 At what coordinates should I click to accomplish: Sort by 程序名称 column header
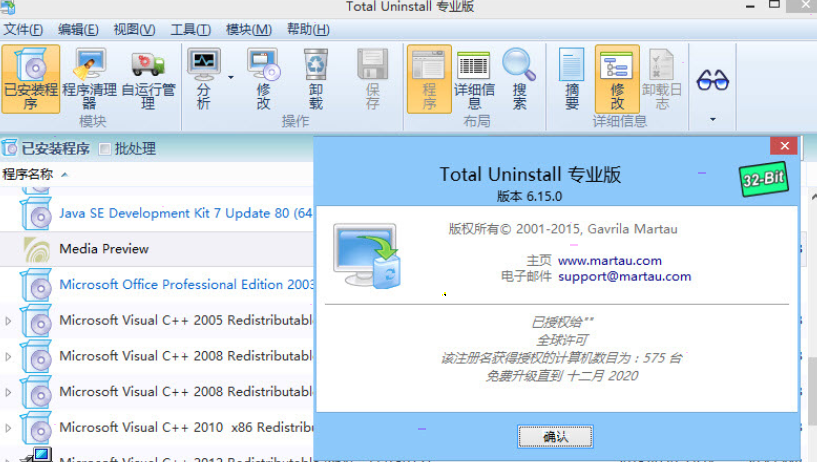pos(28,174)
